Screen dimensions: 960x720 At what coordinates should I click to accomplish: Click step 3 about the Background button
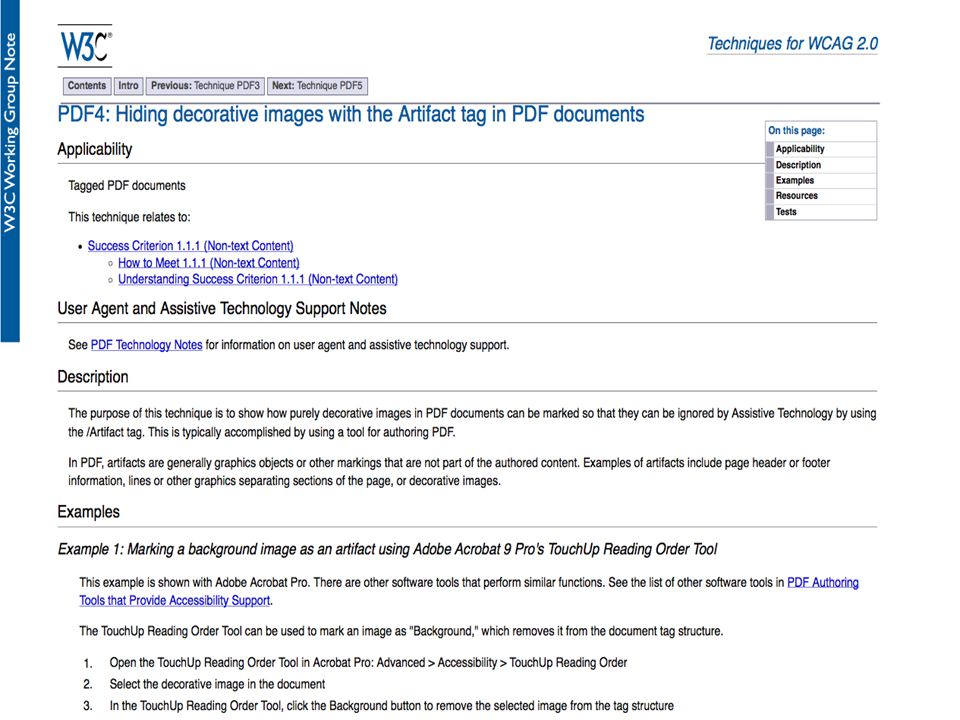click(x=391, y=705)
